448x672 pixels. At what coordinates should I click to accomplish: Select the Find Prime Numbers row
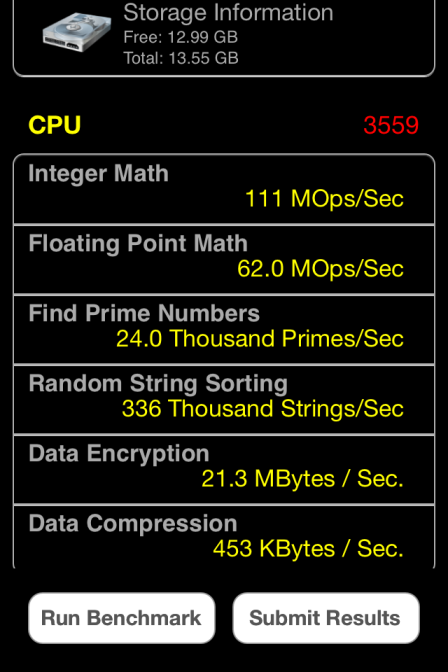pyautogui.click(x=224, y=330)
